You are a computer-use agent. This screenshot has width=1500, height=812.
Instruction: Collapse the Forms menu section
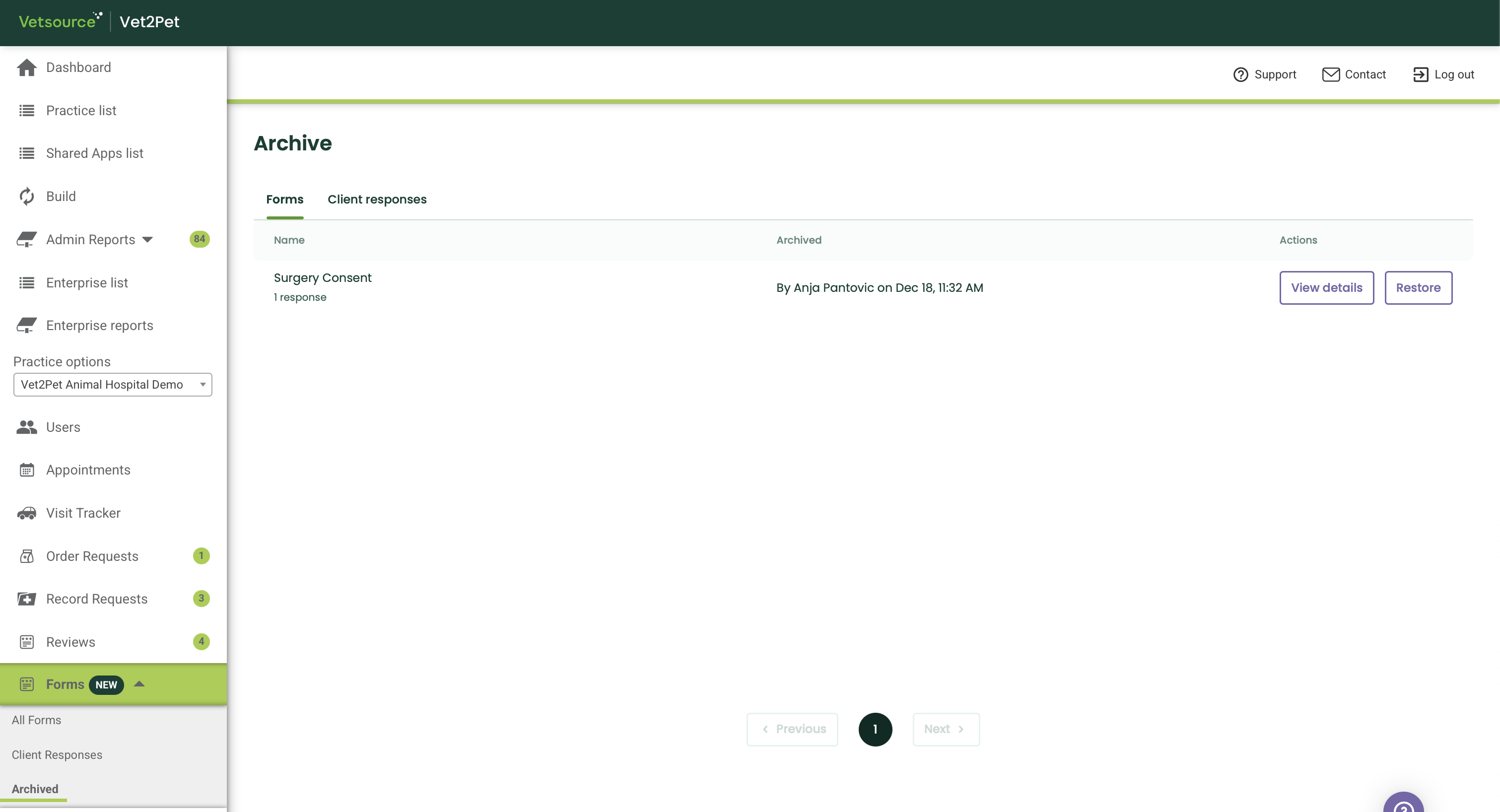click(139, 684)
